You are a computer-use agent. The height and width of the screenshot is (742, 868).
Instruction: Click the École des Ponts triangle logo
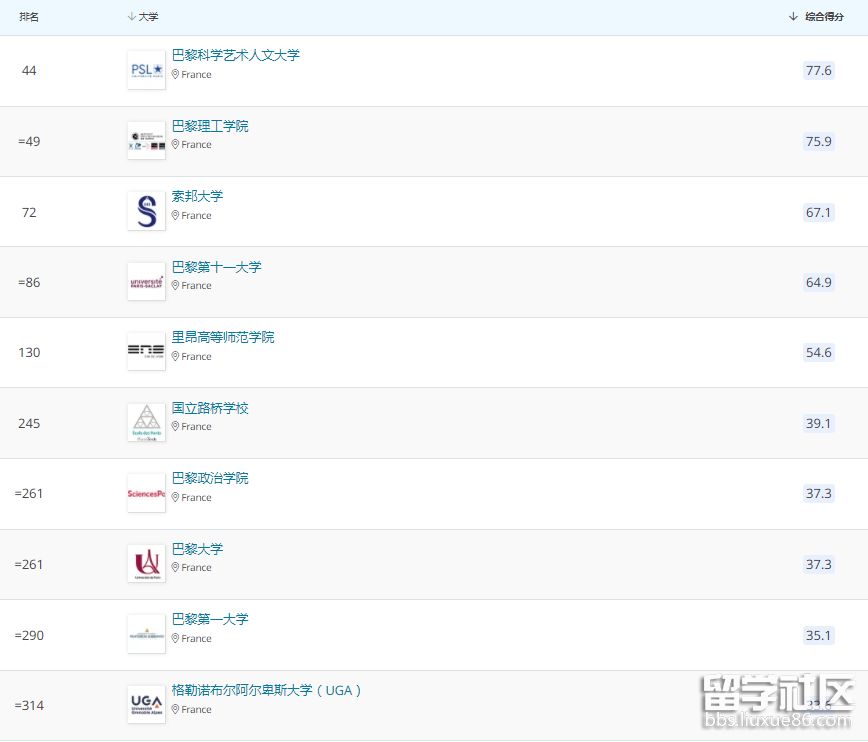(146, 423)
